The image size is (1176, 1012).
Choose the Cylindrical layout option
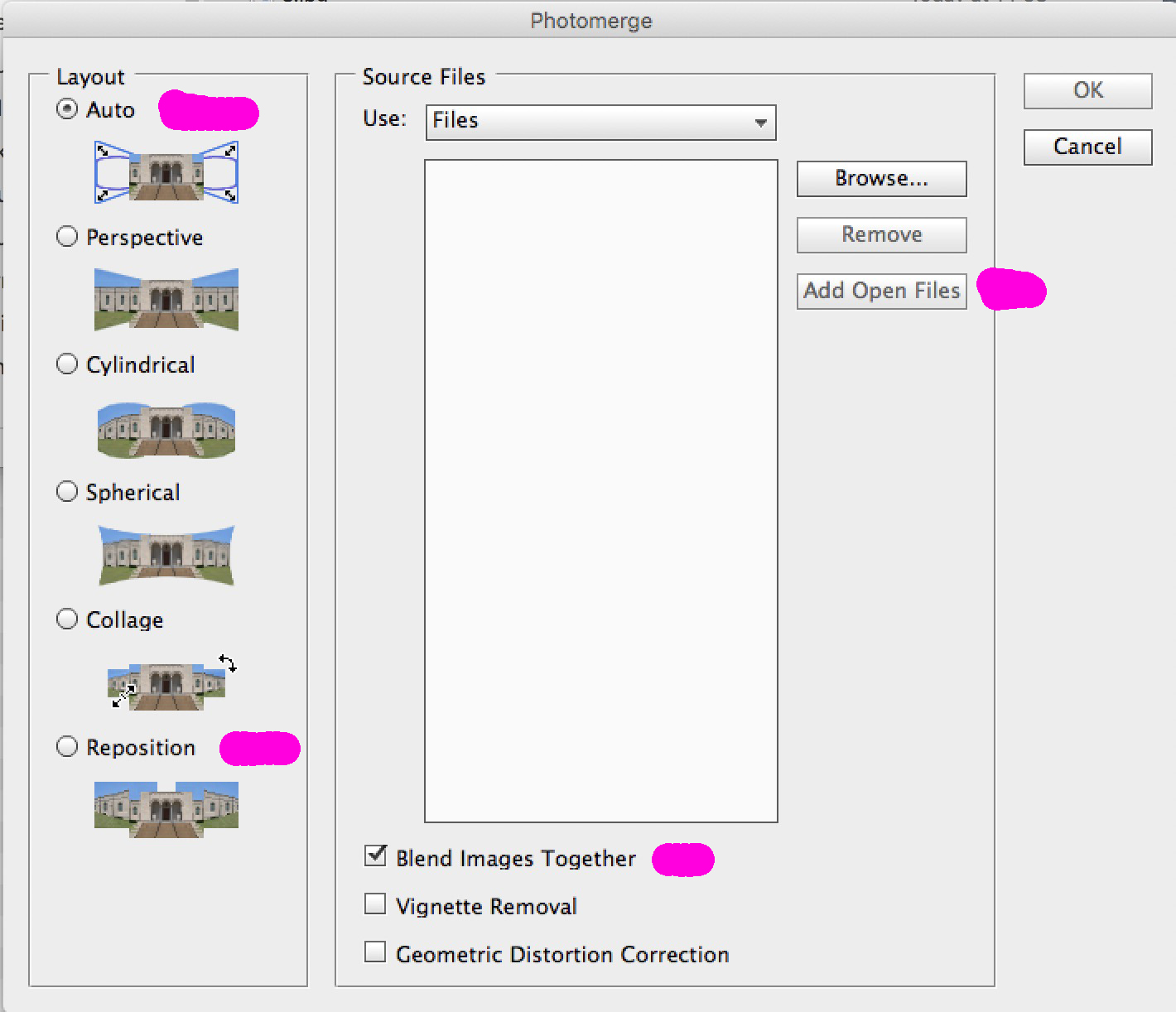[67, 364]
